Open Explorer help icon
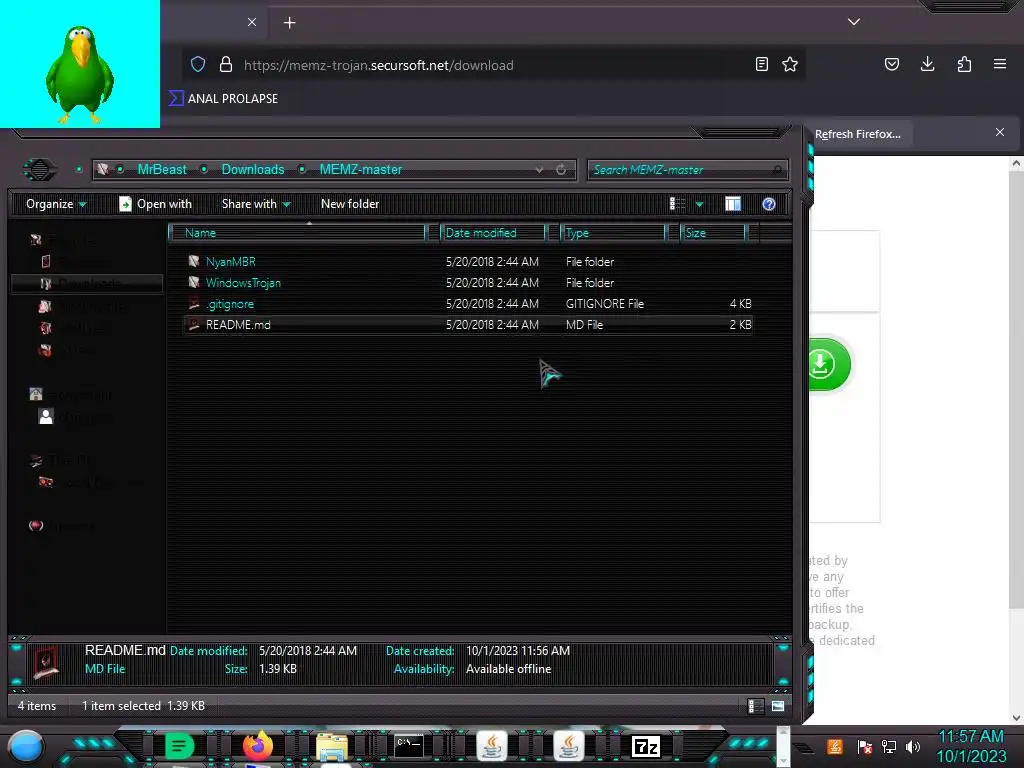The image size is (1024, 768). click(769, 204)
